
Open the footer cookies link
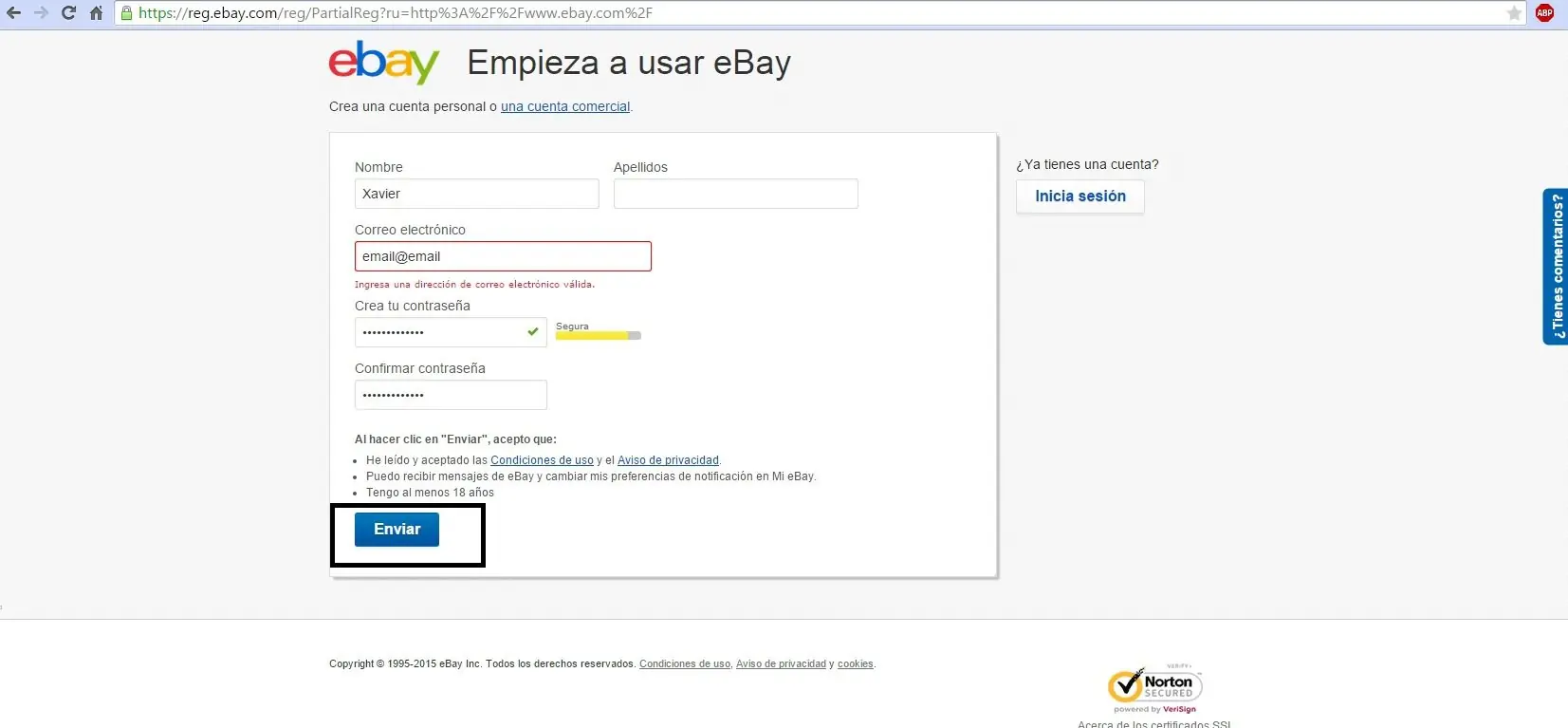click(x=856, y=664)
